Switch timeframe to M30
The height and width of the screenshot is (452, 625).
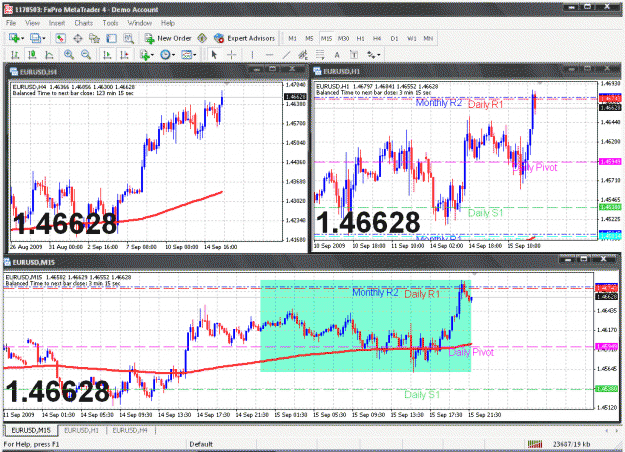coord(343,38)
